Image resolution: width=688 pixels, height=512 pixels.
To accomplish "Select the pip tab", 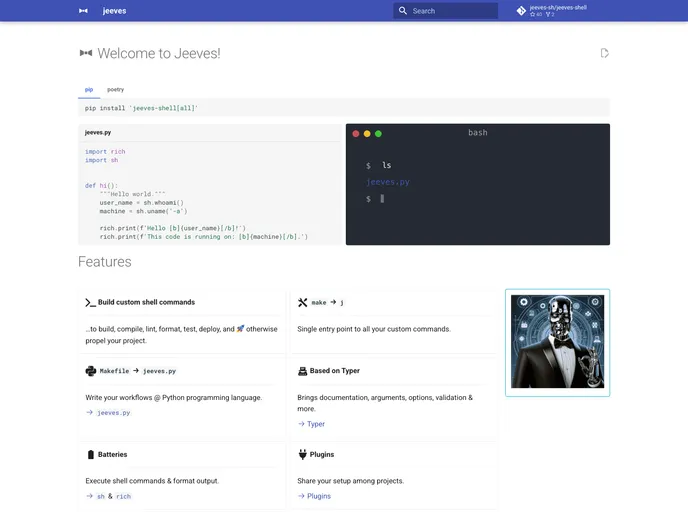I will tap(89, 90).
